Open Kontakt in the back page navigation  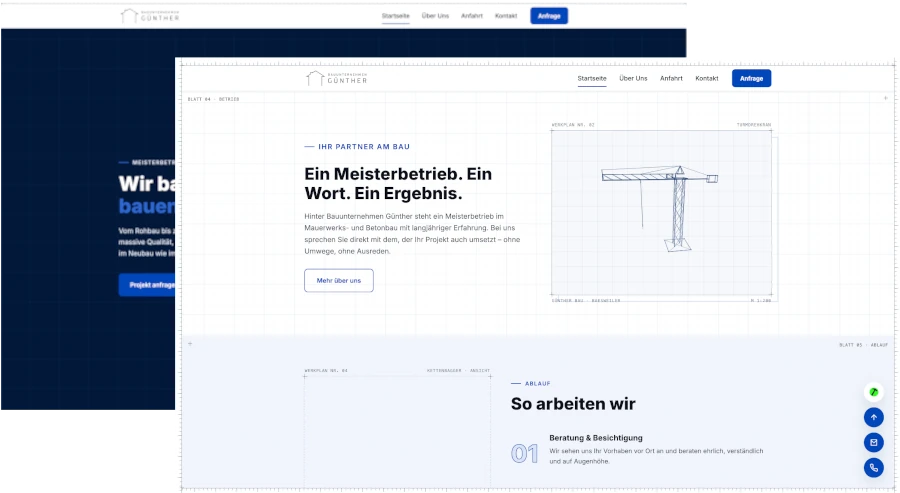tap(506, 16)
